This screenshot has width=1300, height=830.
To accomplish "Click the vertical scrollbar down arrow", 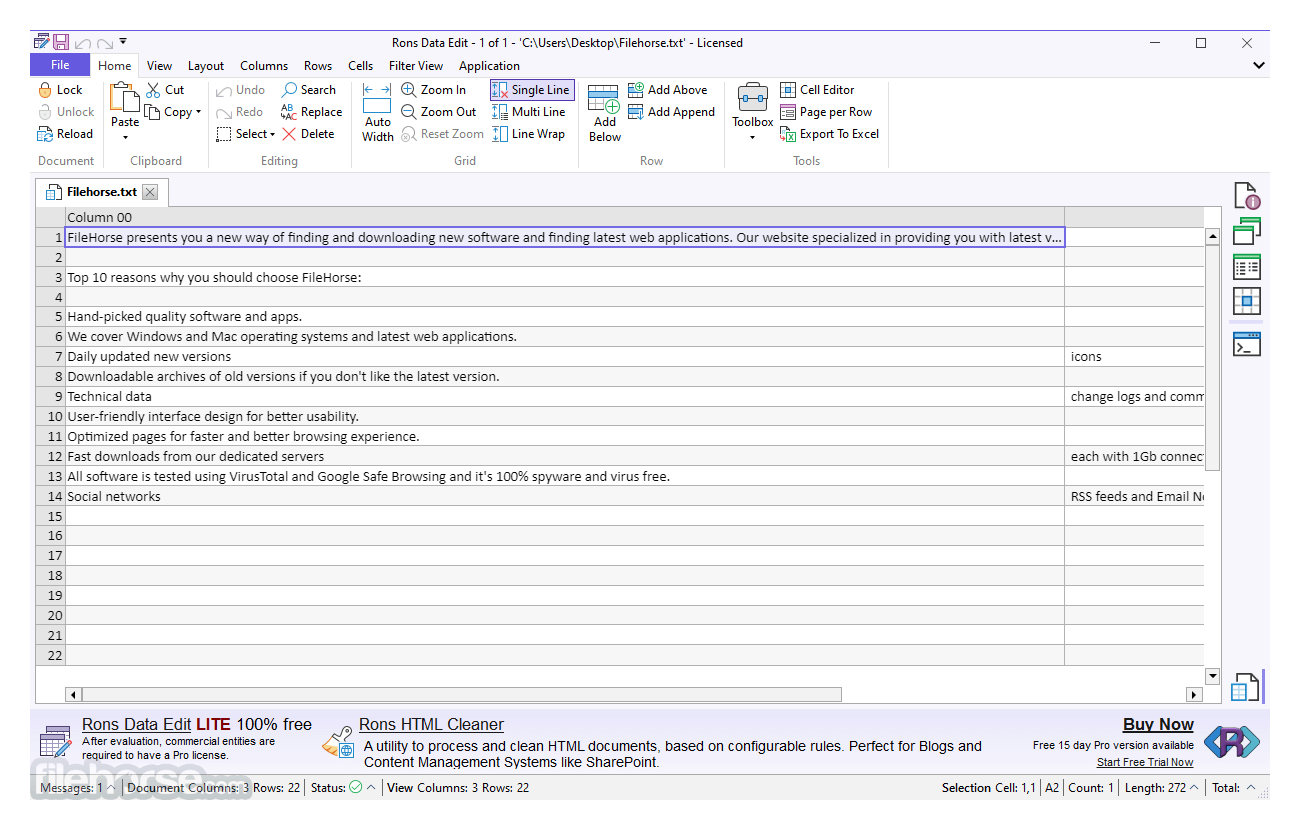I will (x=1213, y=676).
